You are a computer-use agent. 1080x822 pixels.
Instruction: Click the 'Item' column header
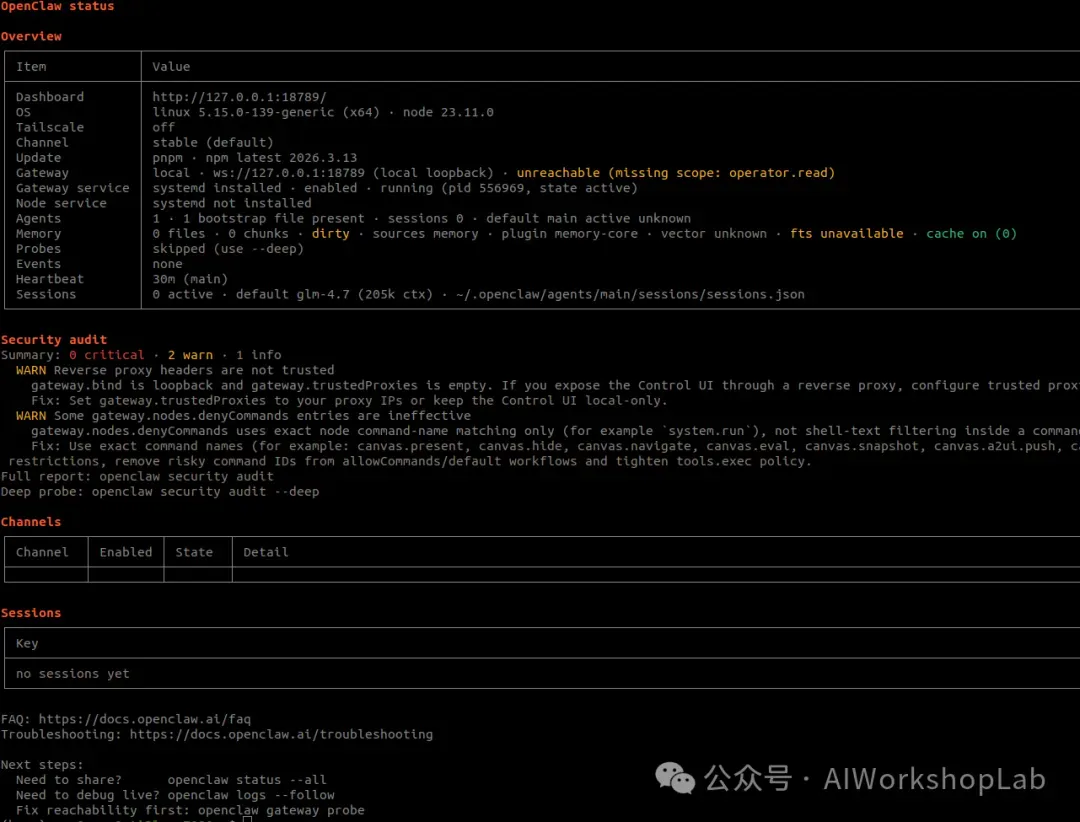pos(31,67)
